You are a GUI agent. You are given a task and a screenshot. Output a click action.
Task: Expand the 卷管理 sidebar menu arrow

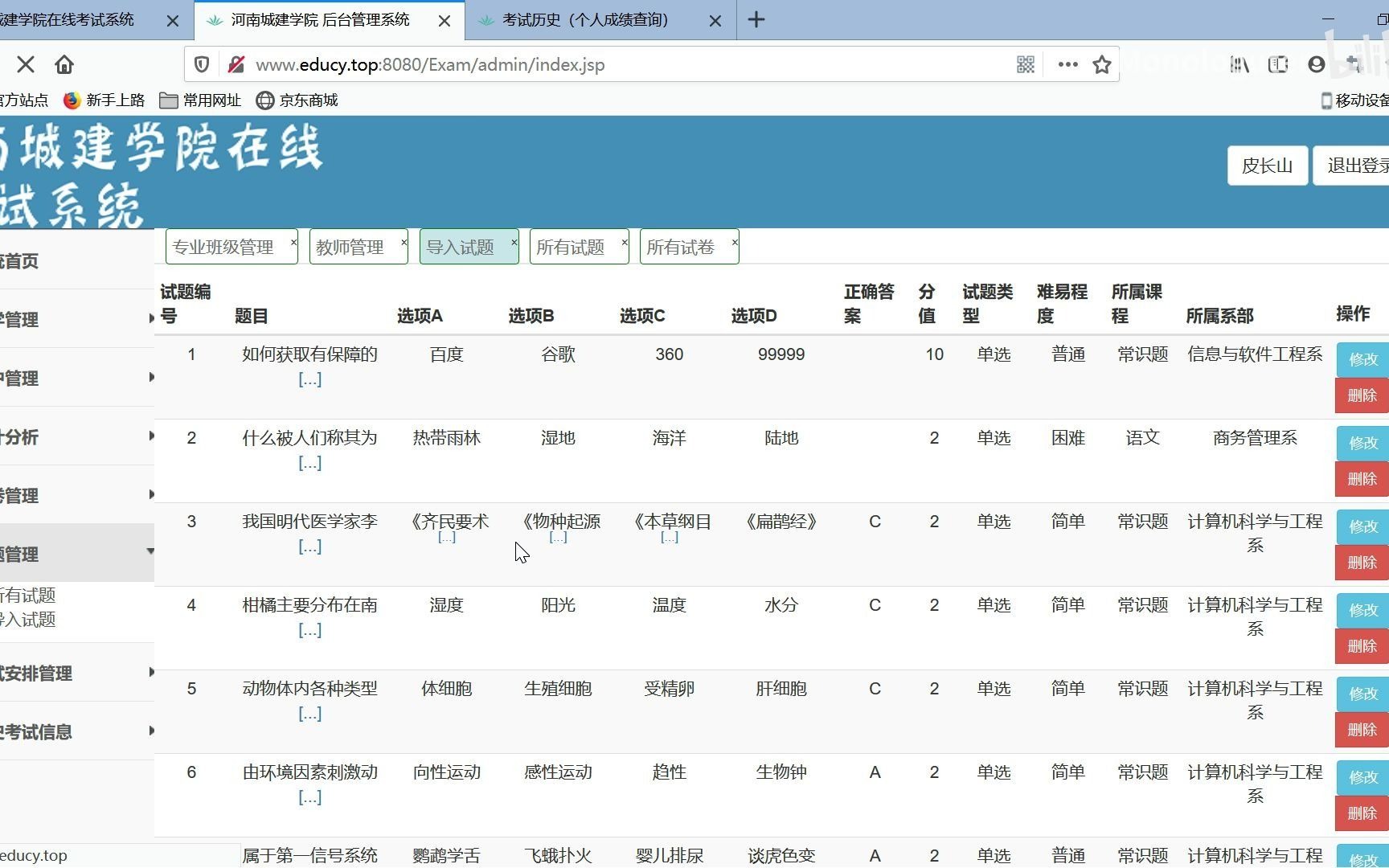[x=151, y=494]
